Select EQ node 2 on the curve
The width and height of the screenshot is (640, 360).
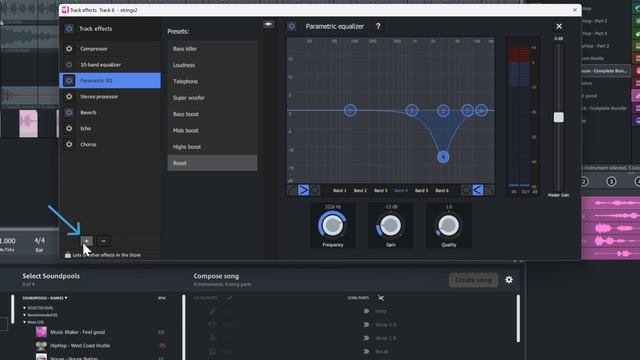tap(412, 110)
